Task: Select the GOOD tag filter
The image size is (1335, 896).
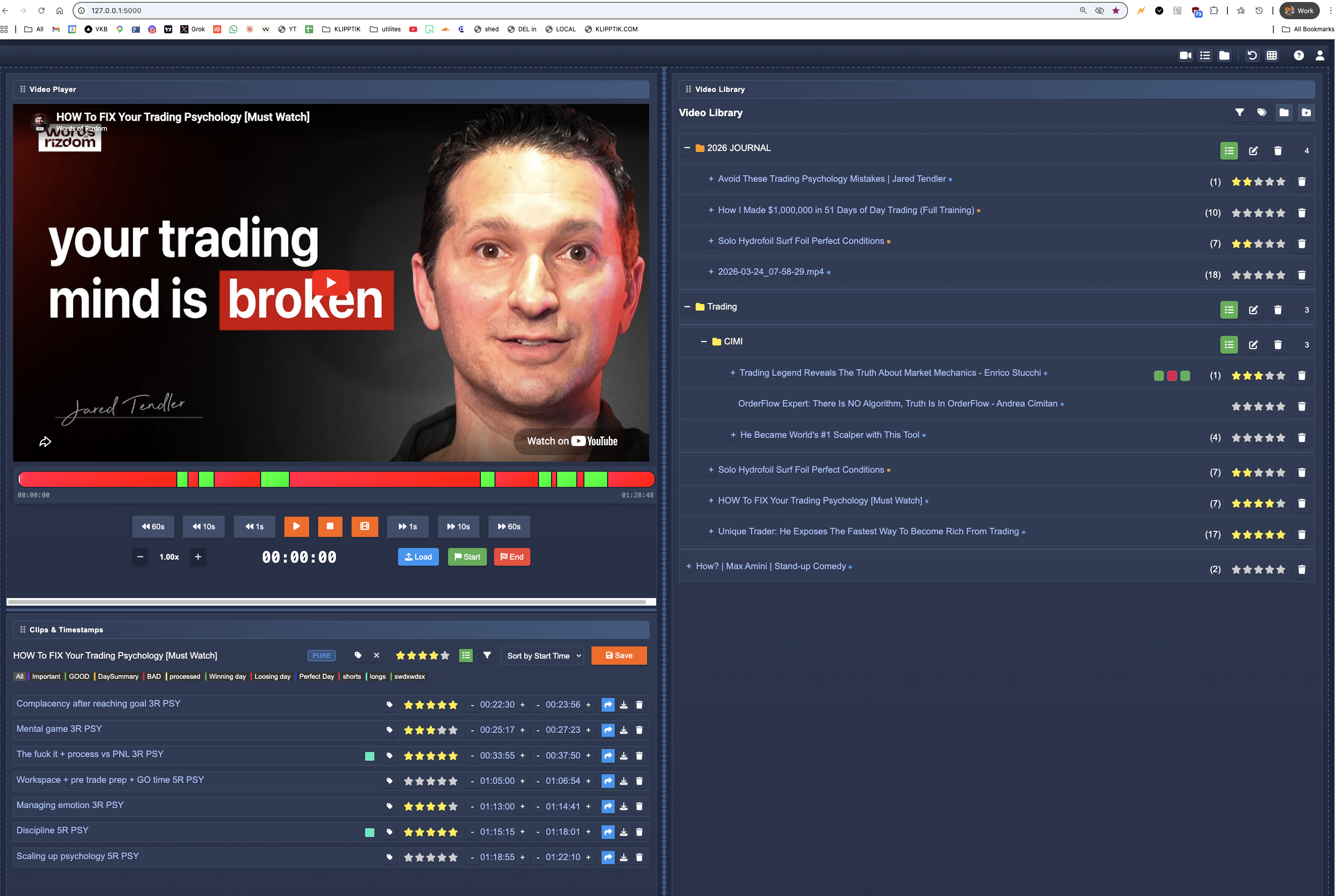Action: pos(79,677)
